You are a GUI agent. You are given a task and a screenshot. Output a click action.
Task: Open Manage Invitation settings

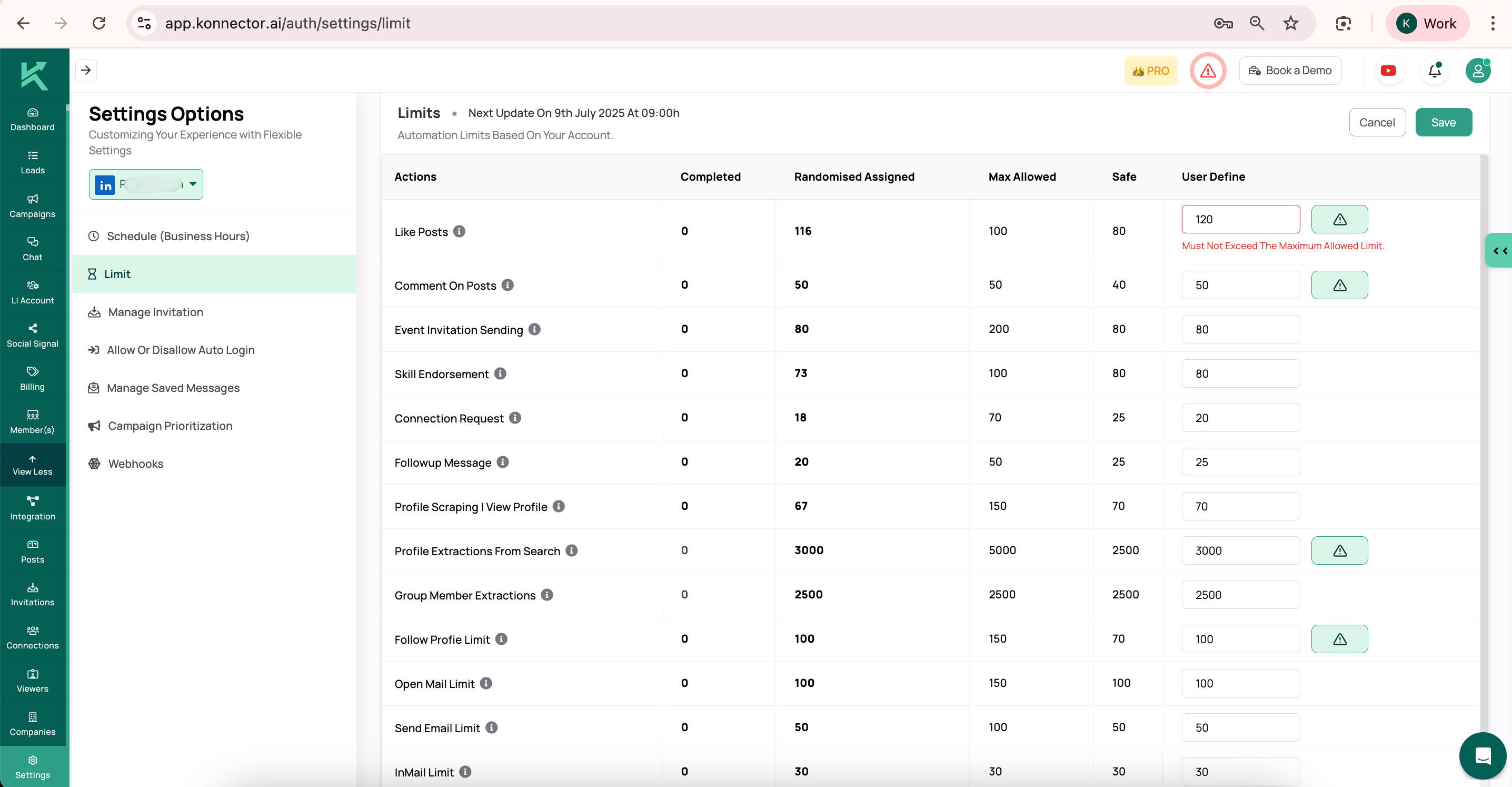pyautogui.click(x=155, y=312)
